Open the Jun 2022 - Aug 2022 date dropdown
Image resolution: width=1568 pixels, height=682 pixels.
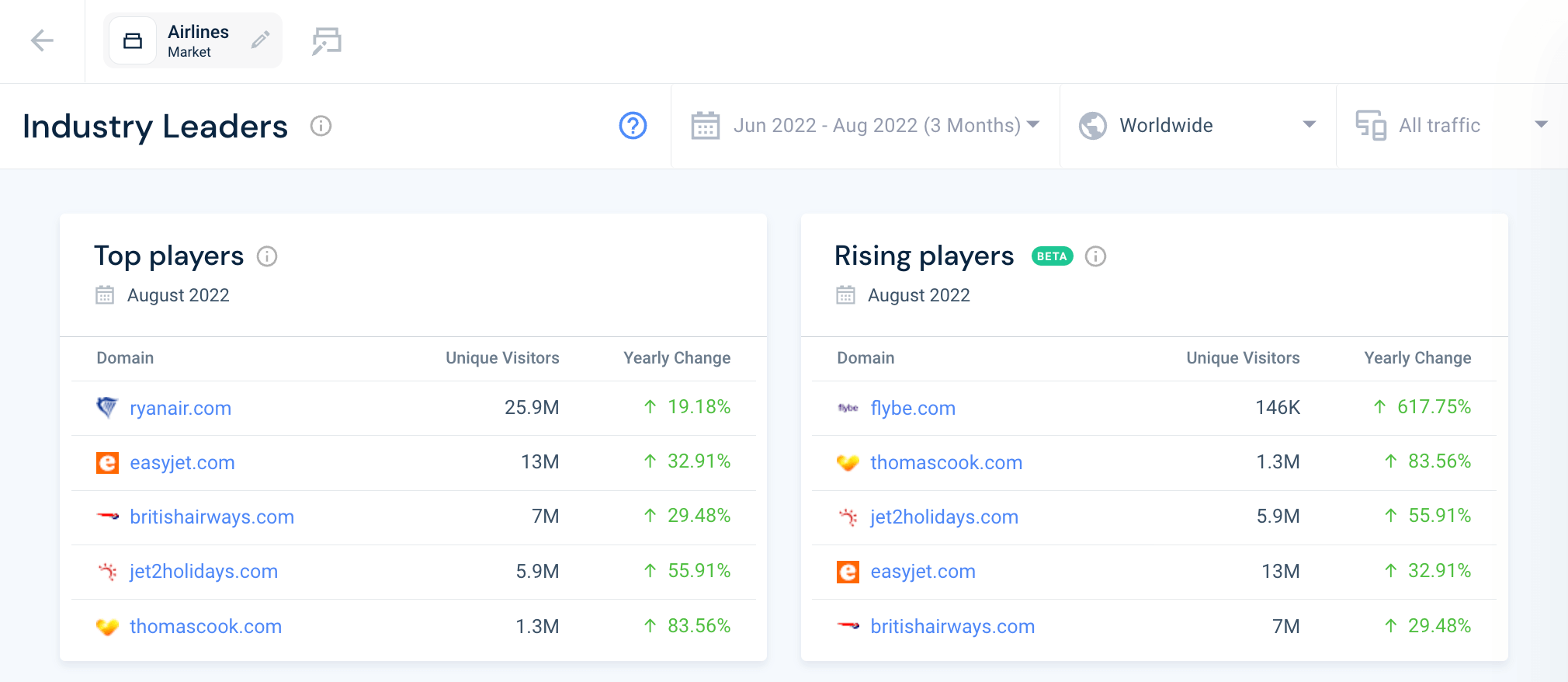click(x=866, y=125)
